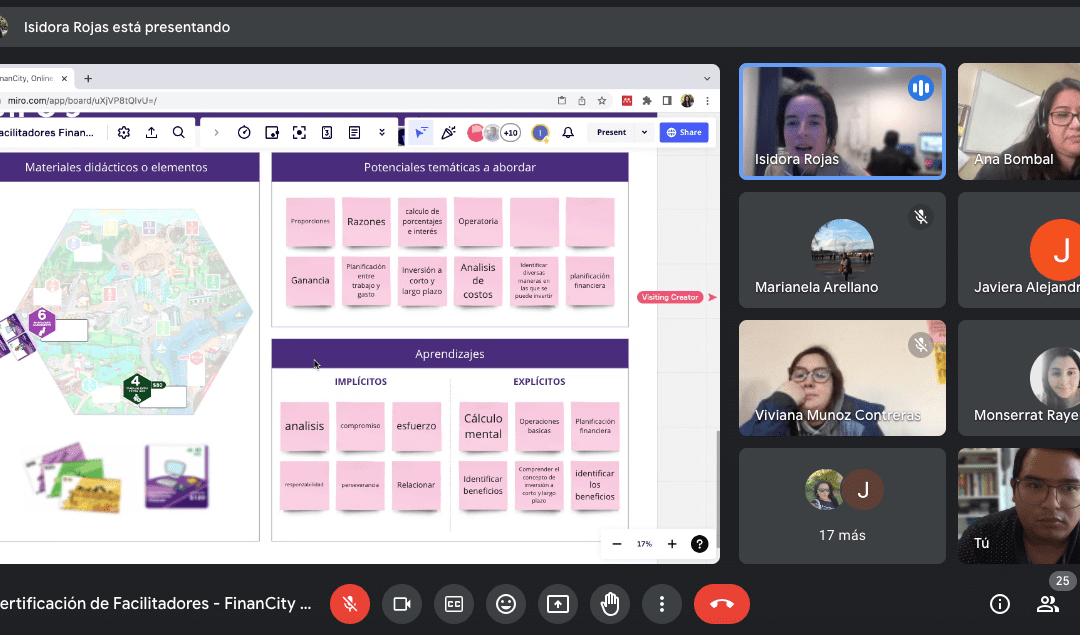The height and width of the screenshot is (635, 1080).
Task: Select the "Cálculo mental" sticky note
Action: click(484, 426)
